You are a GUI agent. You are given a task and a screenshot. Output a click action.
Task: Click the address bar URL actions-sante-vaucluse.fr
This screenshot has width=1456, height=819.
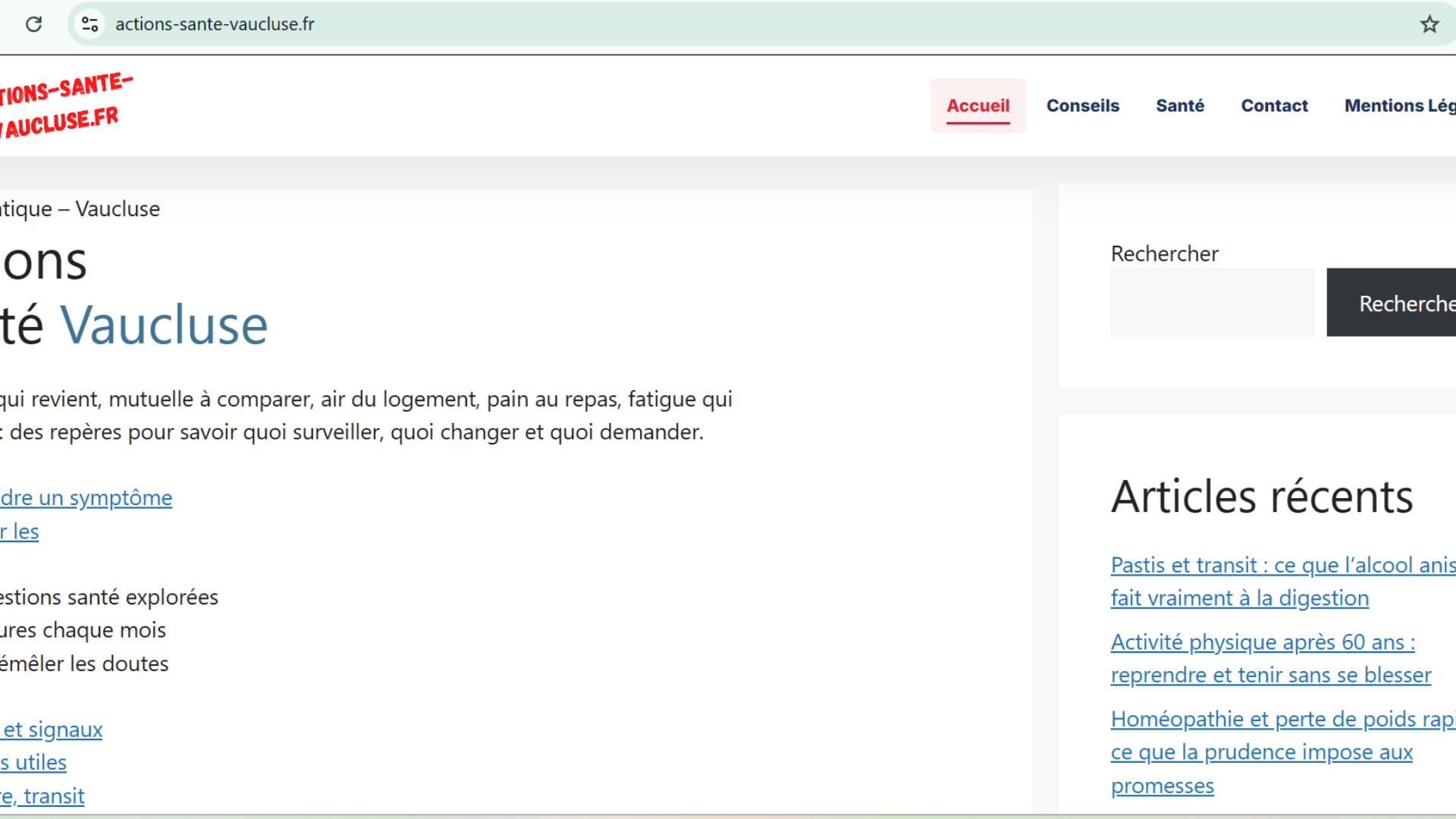[215, 24]
